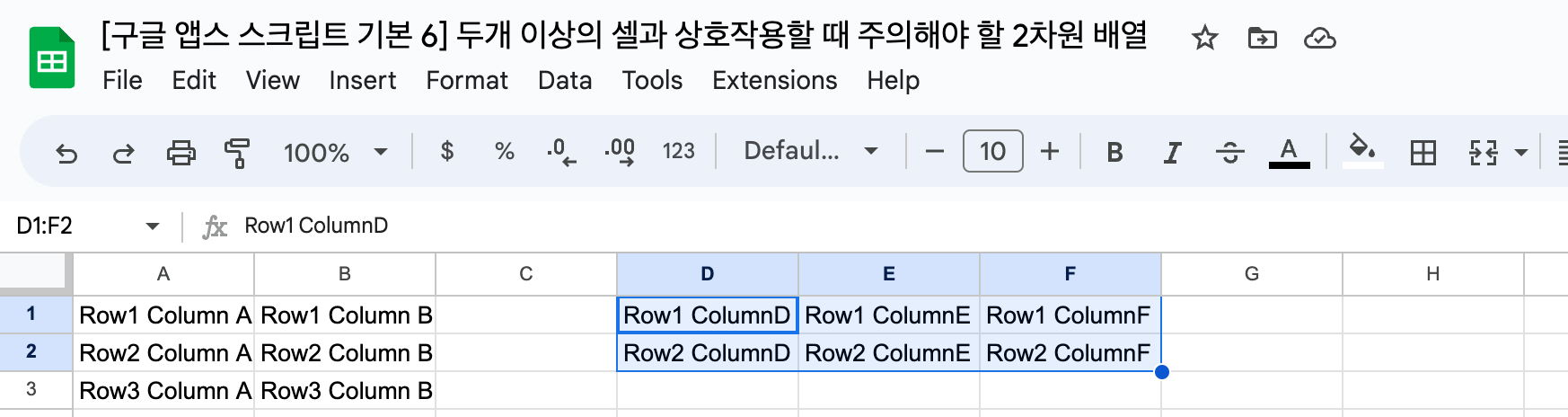This screenshot has width=1568, height=417.
Task: Open the Format menu
Action: [467, 80]
